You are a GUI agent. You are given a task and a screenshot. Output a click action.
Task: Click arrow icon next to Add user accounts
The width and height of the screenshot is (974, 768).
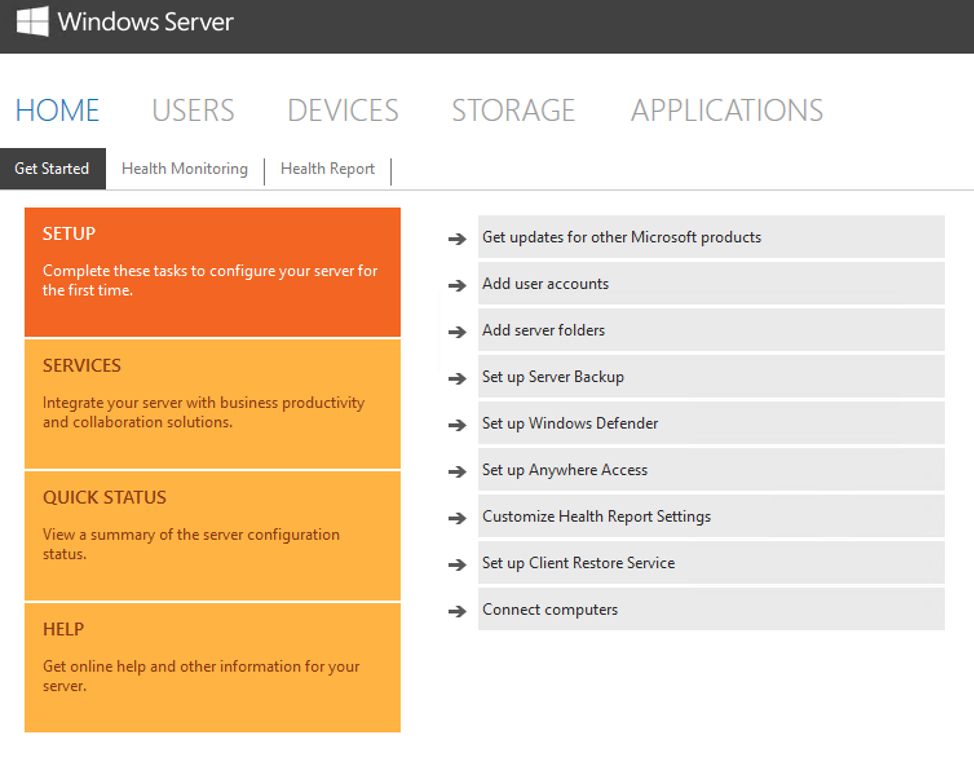point(457,285)
